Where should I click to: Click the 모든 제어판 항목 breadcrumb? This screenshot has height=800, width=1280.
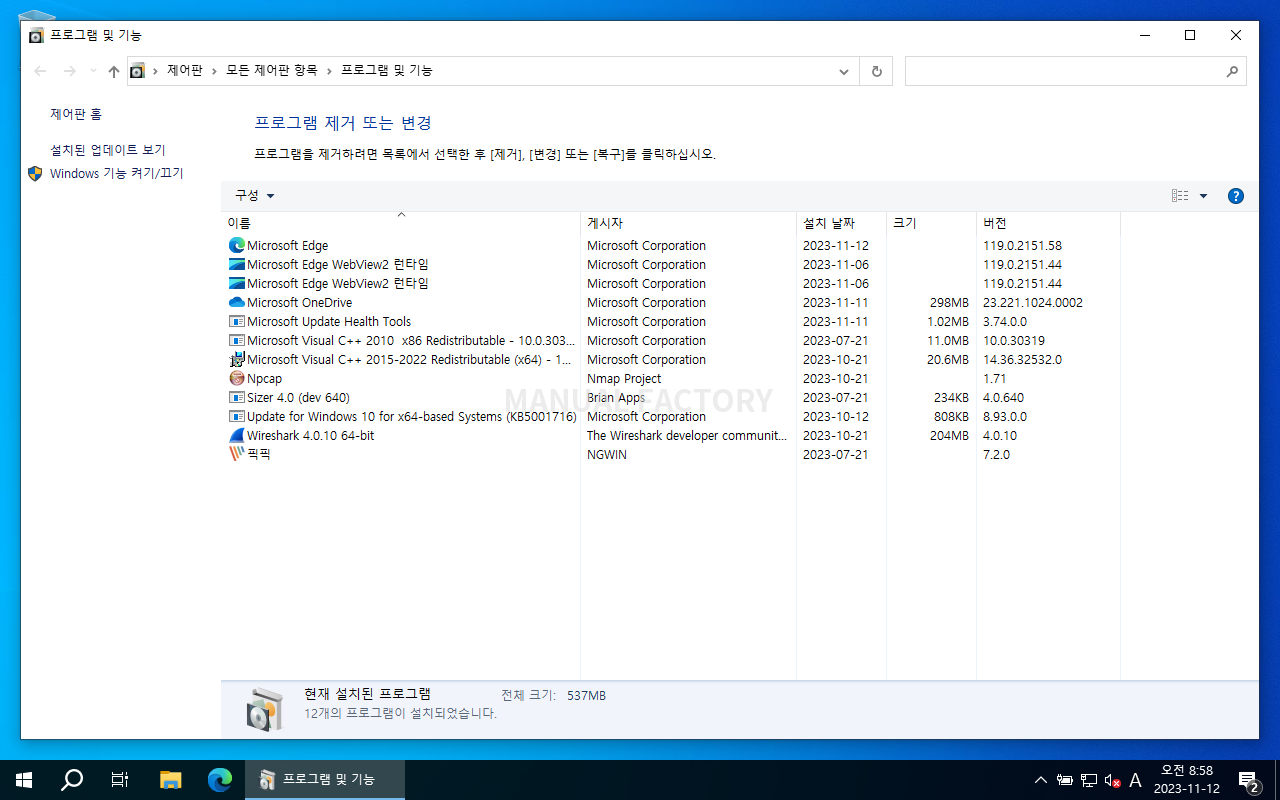click(271, 71)
